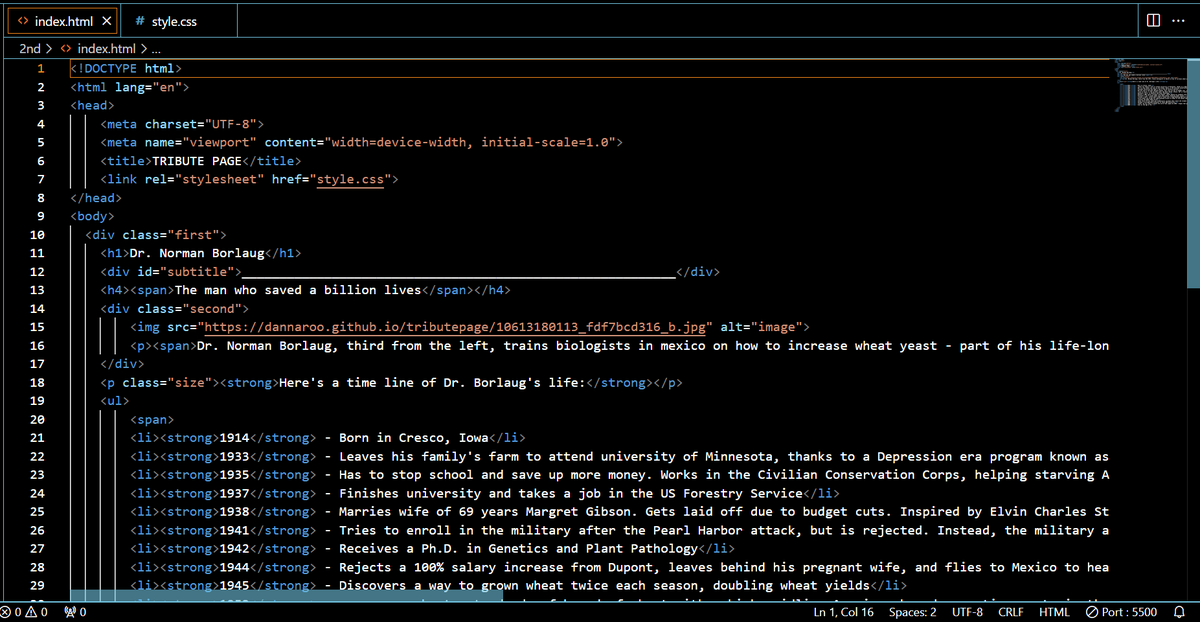Screen dimensions: 1200x622
Task: Select line number 10 in the gutter
Action: 37,235
